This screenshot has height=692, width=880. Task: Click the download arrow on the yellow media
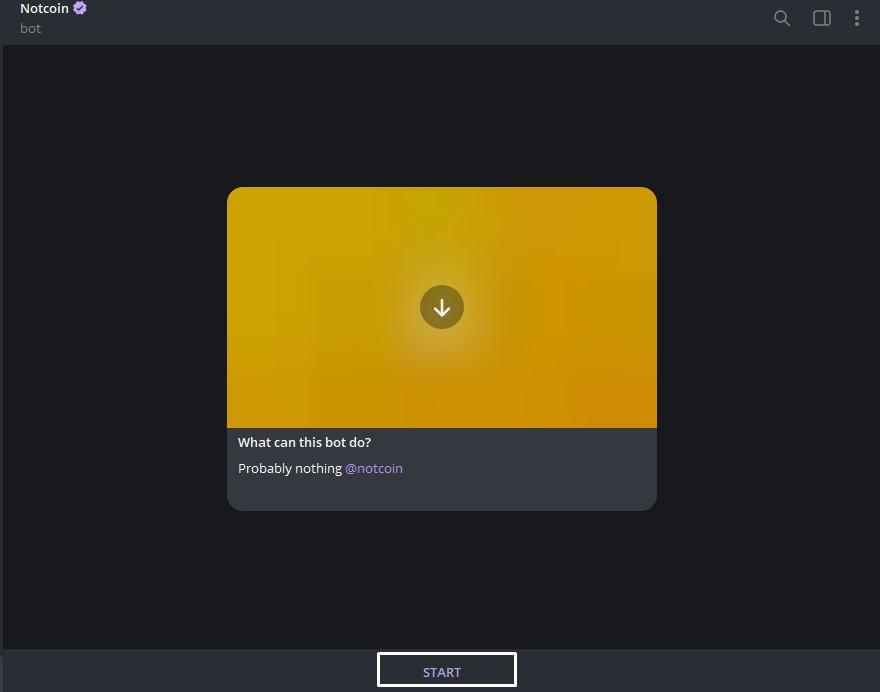click(442, 307)
